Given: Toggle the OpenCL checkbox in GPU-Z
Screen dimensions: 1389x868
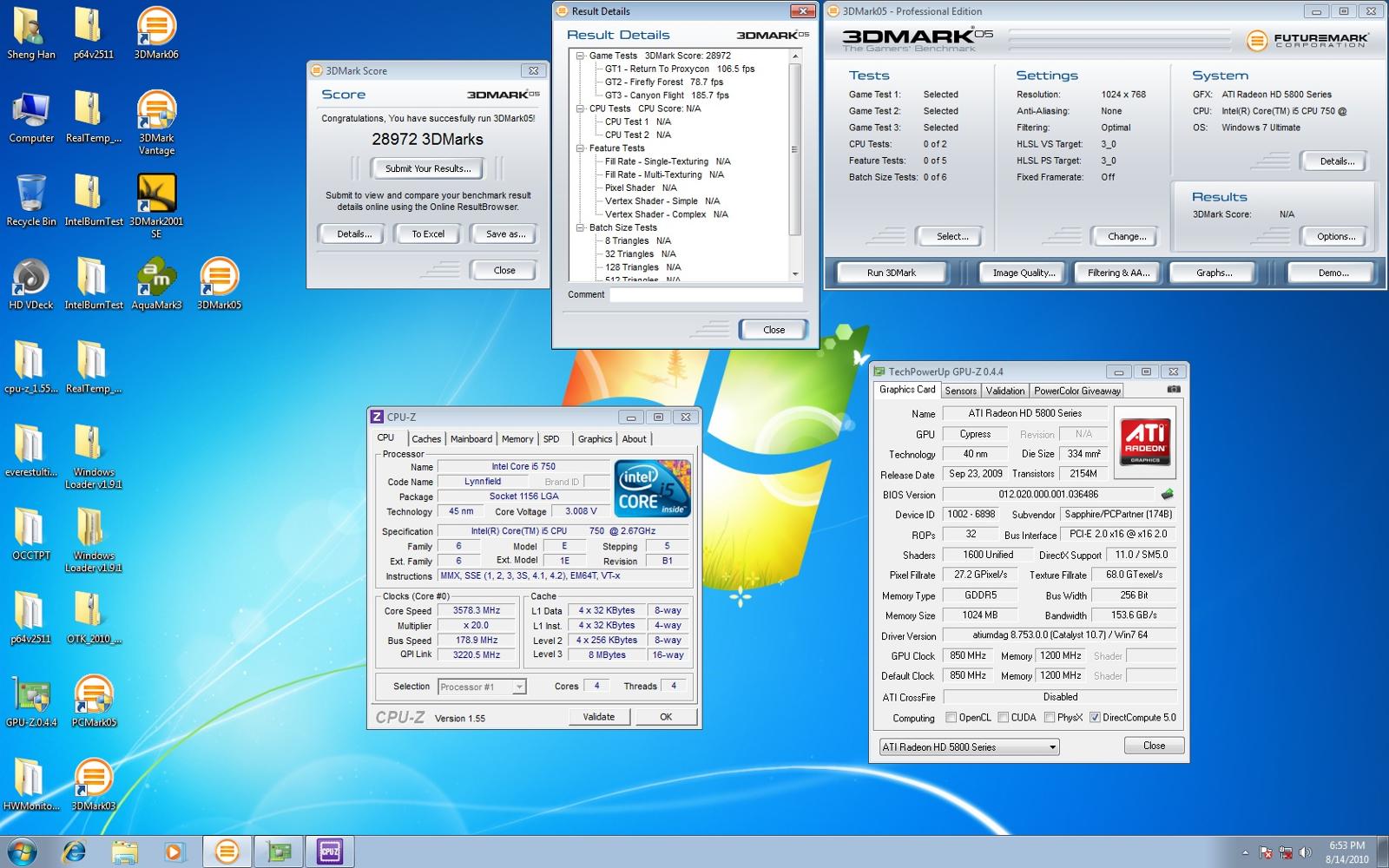Looking at the screenshot, I should pyautogui.click(x=951, y=718).
